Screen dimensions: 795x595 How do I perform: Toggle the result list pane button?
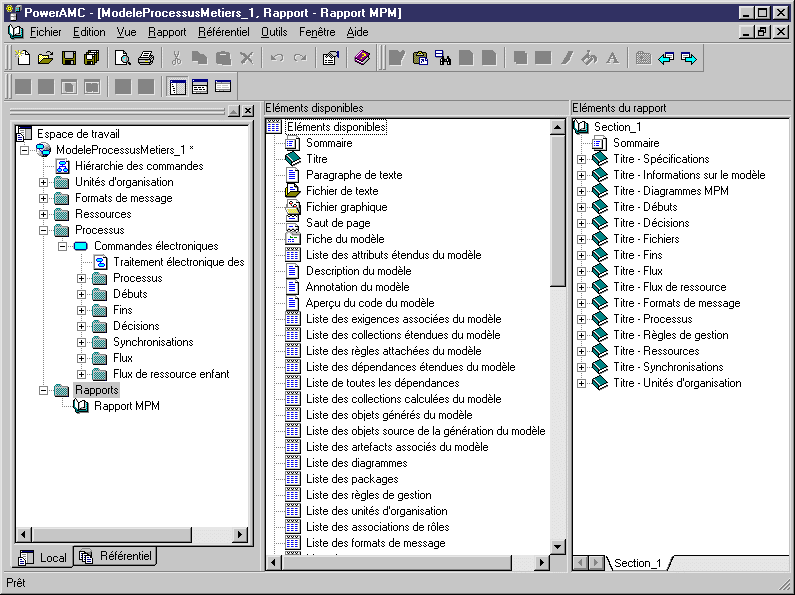223,87
